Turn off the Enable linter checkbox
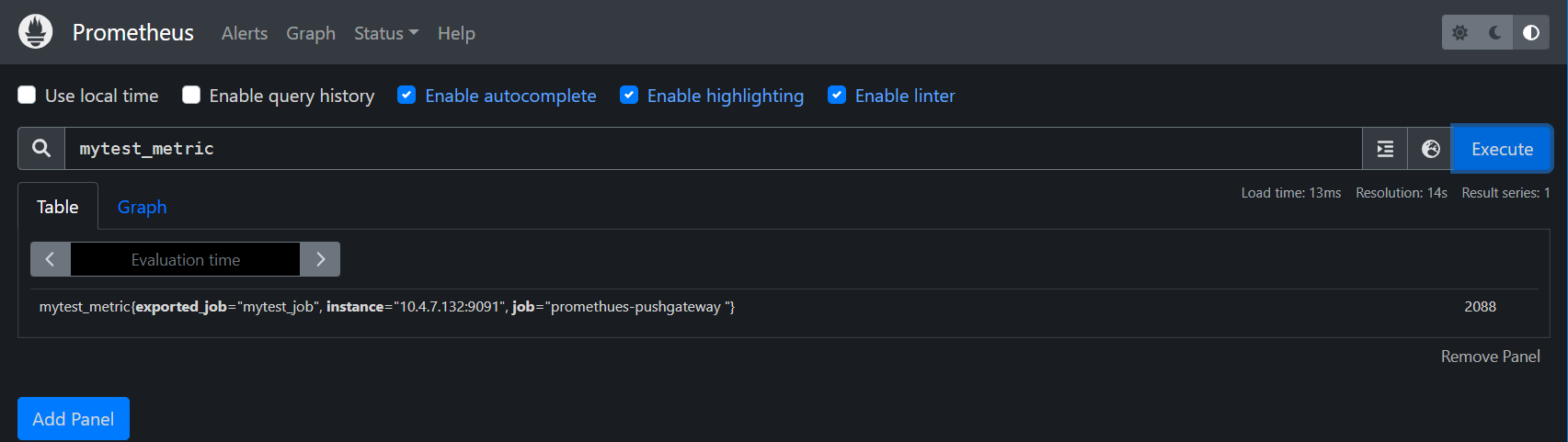This screenshot has height=442, width=1568. 837,96
